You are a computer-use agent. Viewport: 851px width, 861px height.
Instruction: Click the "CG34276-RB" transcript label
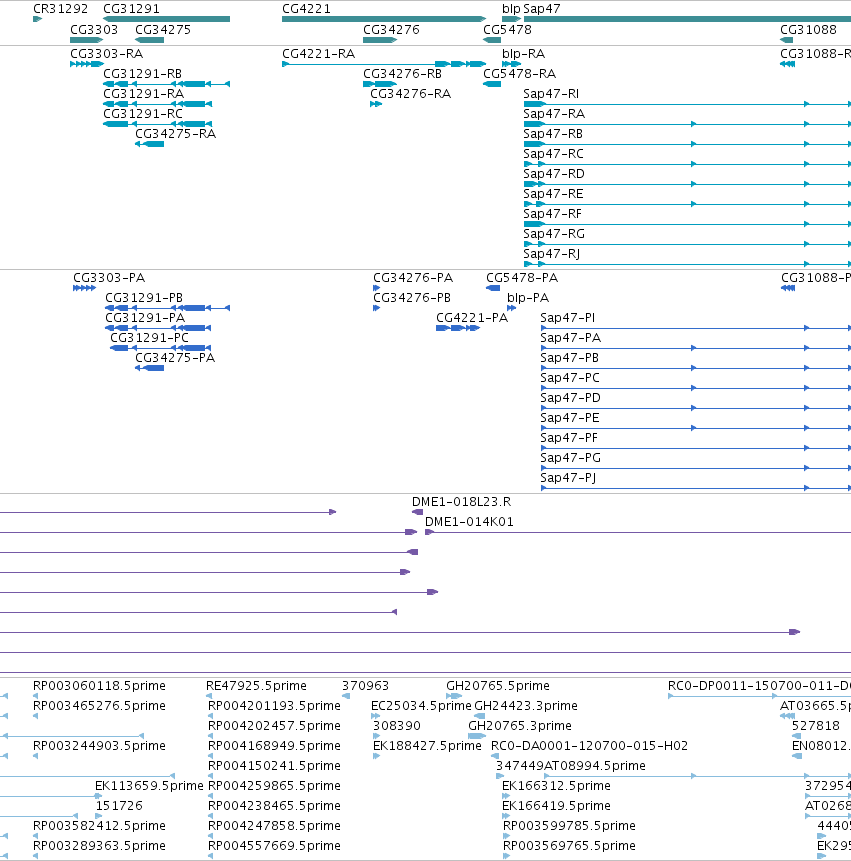pos(402,74)
